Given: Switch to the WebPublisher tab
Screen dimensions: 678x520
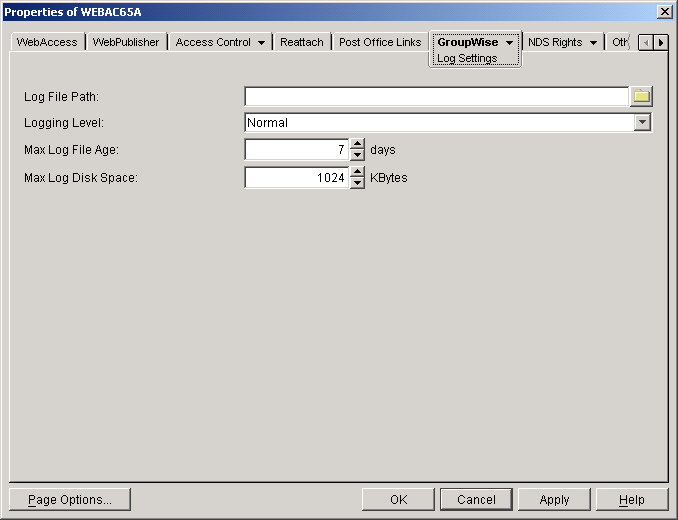Looking at the screenshot, I should (x=126, y=43).
